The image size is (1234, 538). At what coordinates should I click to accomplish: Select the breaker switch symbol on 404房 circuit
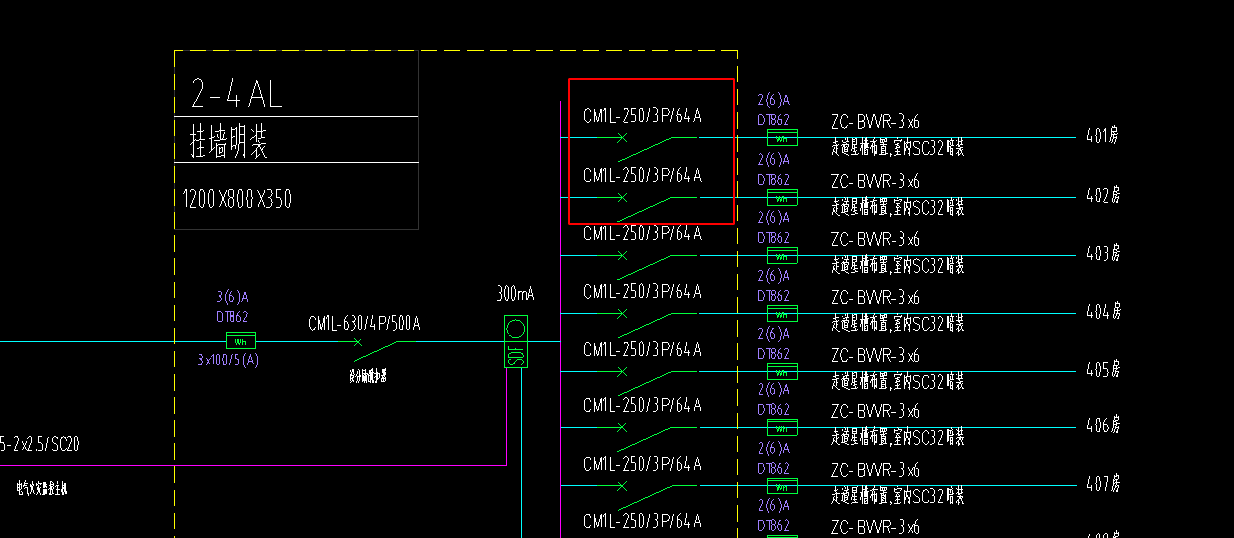[x=645, y=323]
